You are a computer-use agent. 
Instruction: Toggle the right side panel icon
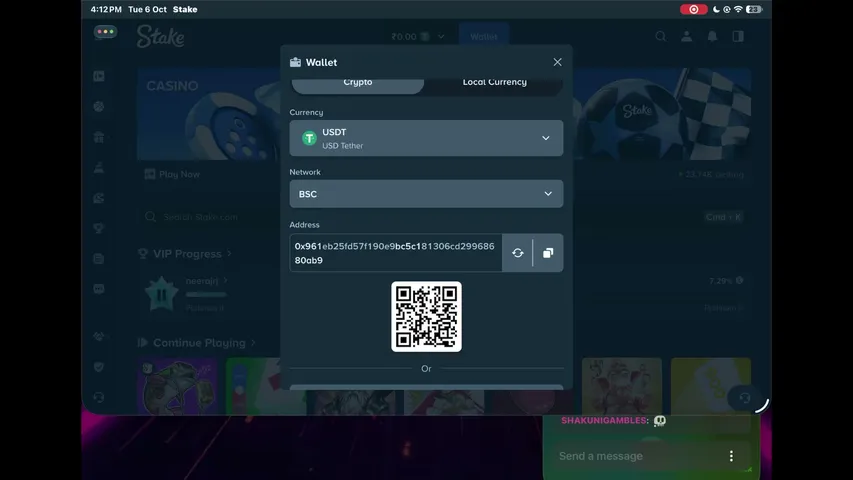click(738, 36)
